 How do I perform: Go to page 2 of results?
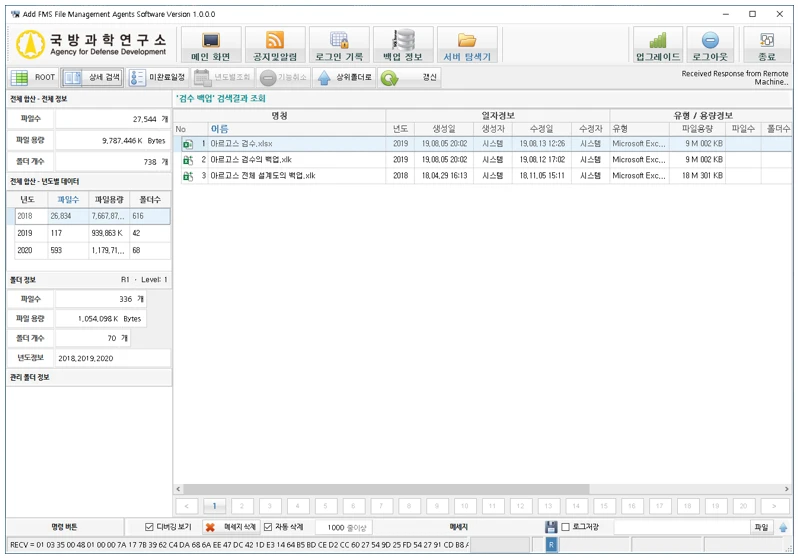pyautogui.click(x=242, y=506)
